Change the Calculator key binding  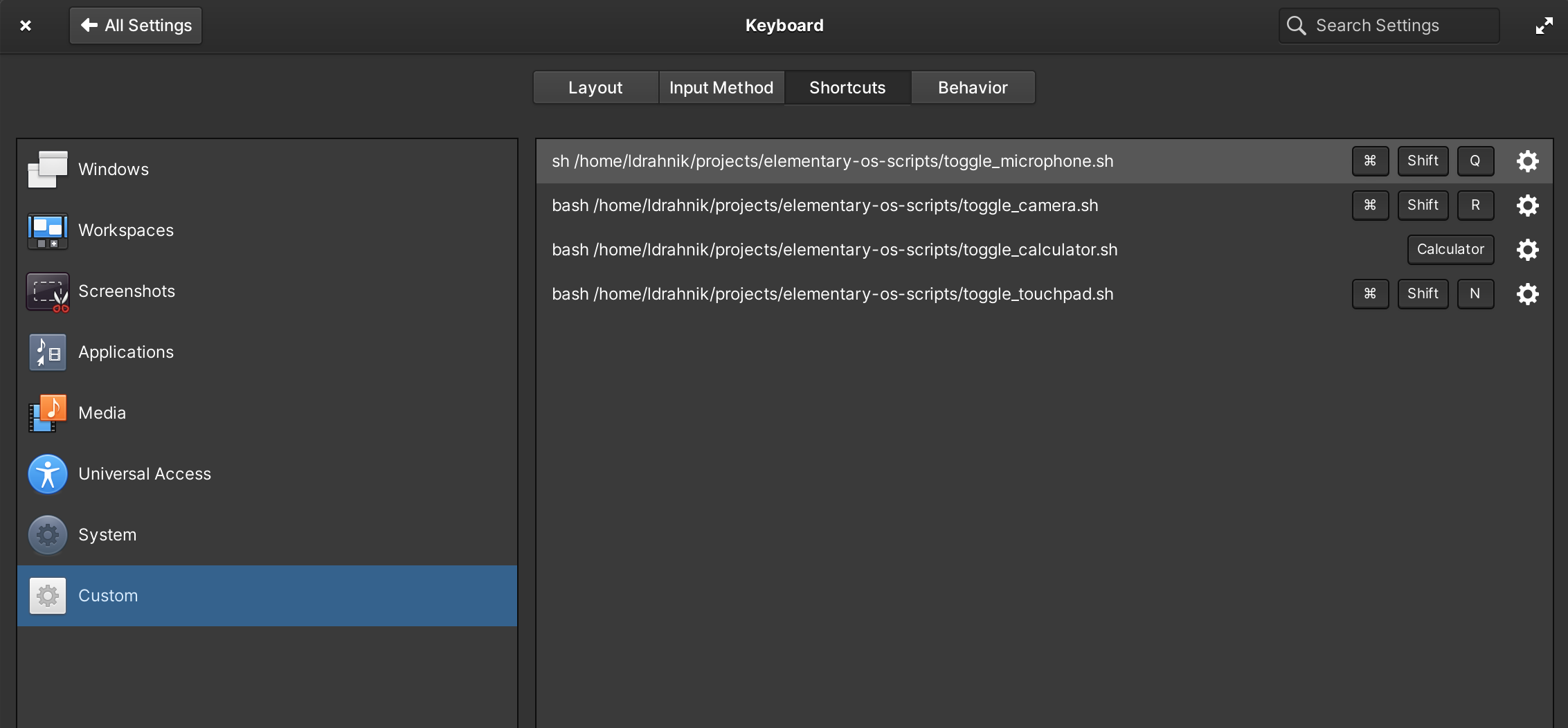pyautogui.click(x=1450, y=249)
